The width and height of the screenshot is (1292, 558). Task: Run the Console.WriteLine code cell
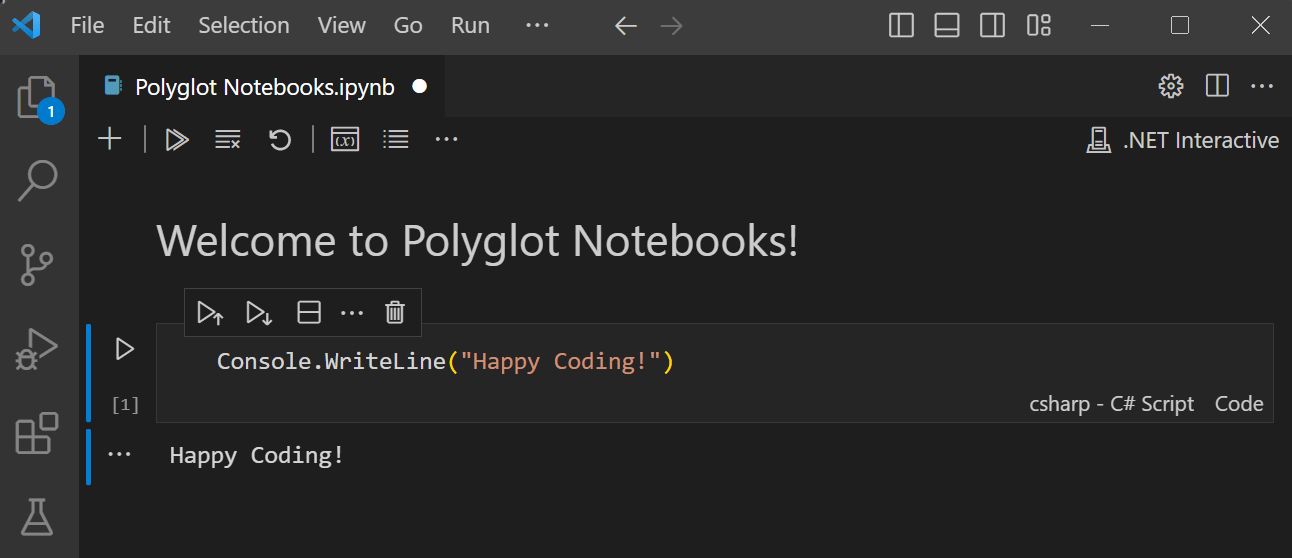click(x=125, y=349)
